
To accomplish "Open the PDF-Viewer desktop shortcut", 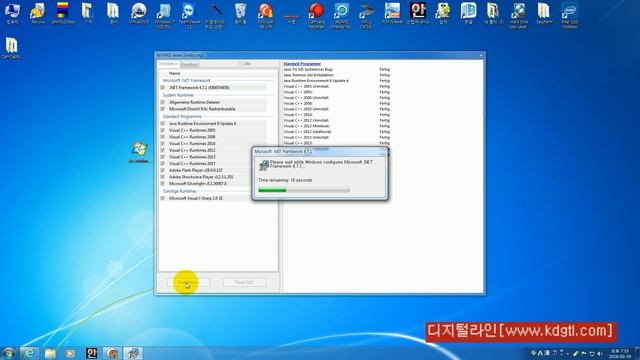I will tap(392, 13).
